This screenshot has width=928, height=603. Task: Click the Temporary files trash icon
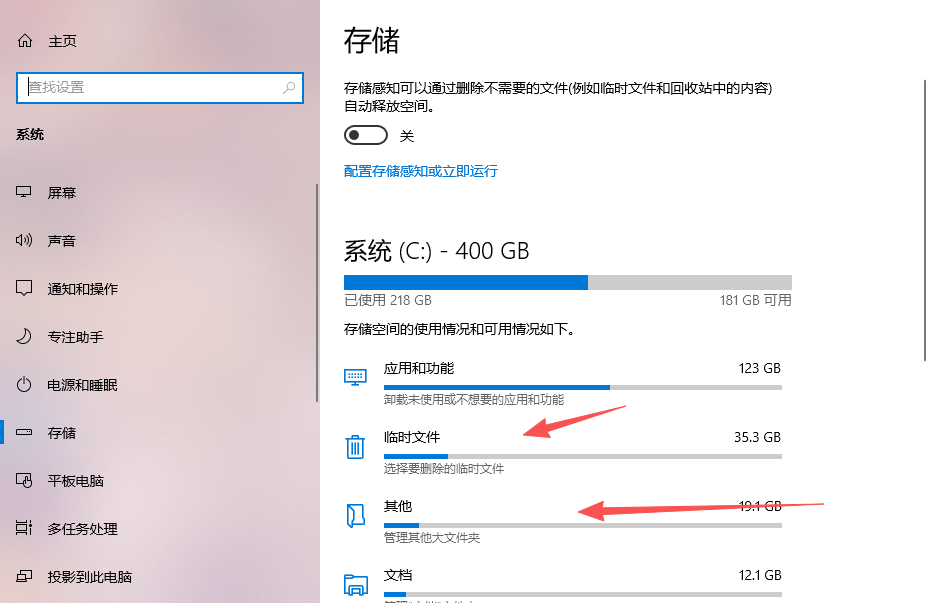click(x=355, y=447)
